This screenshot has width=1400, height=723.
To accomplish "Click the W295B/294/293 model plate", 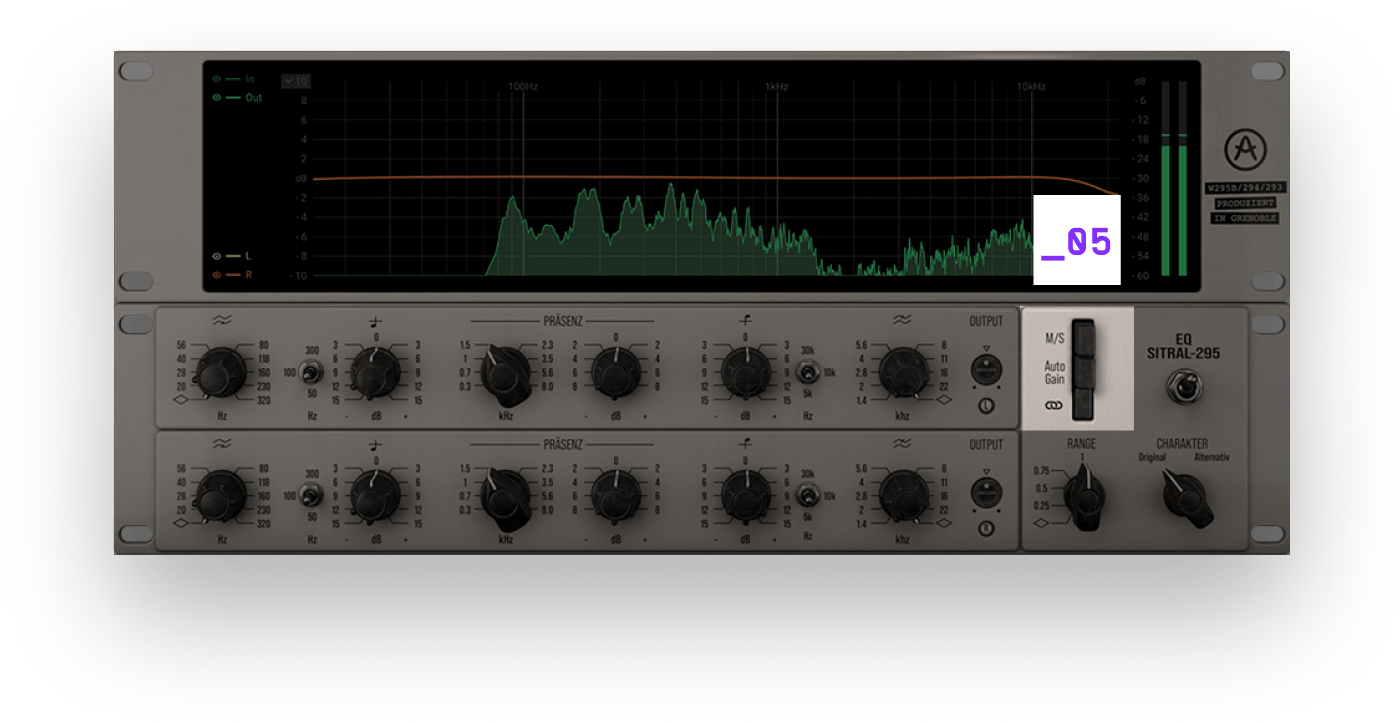I will coord(1245,188).
